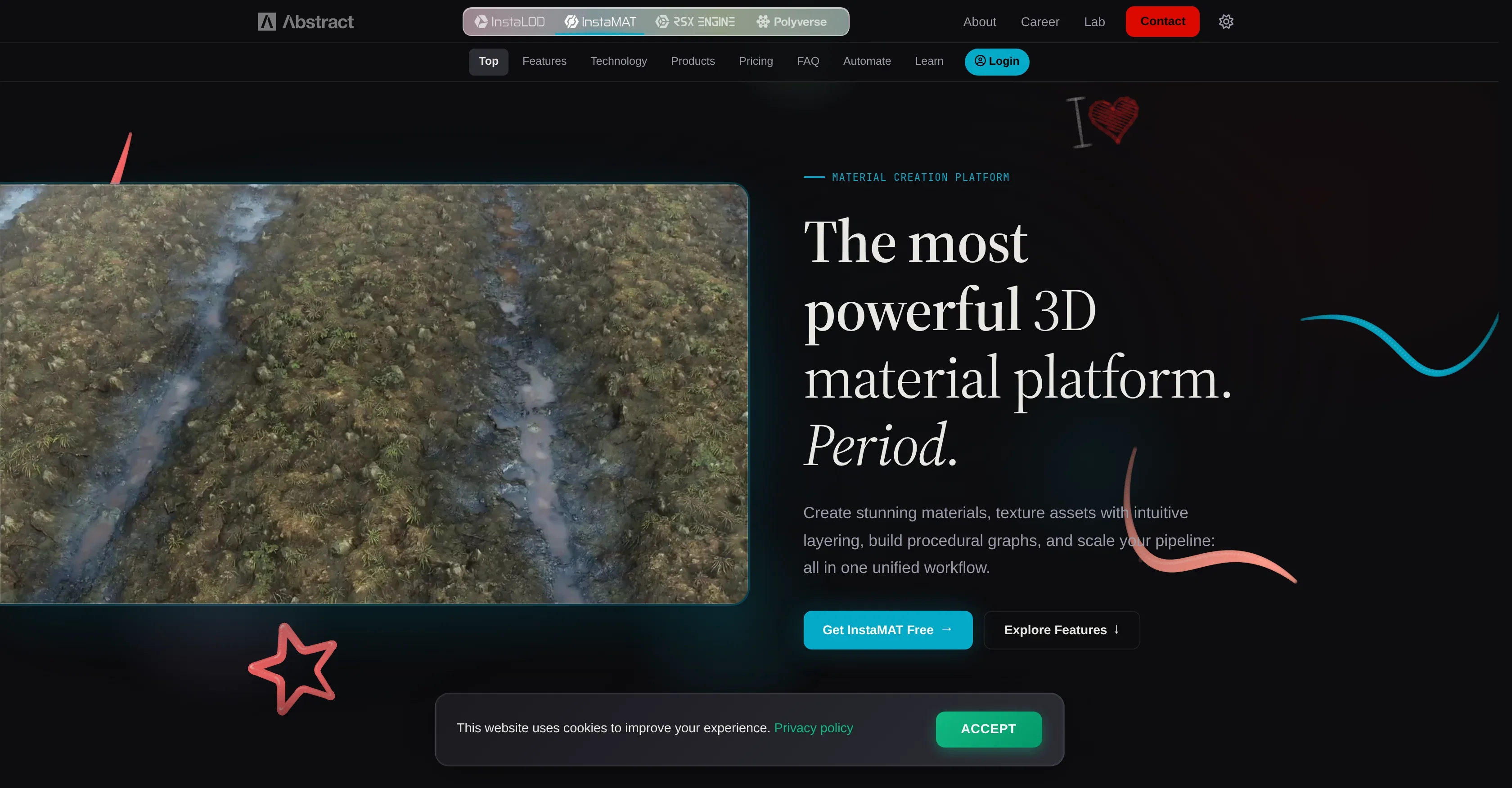Select the InstaMAT product tab
Screen dimensions: 1512x788
600,22
